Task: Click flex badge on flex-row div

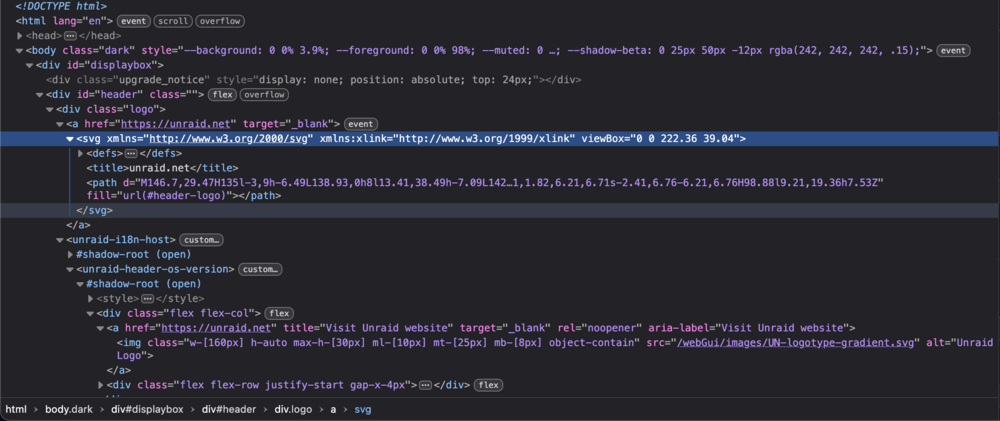Action: pos(489,385)
